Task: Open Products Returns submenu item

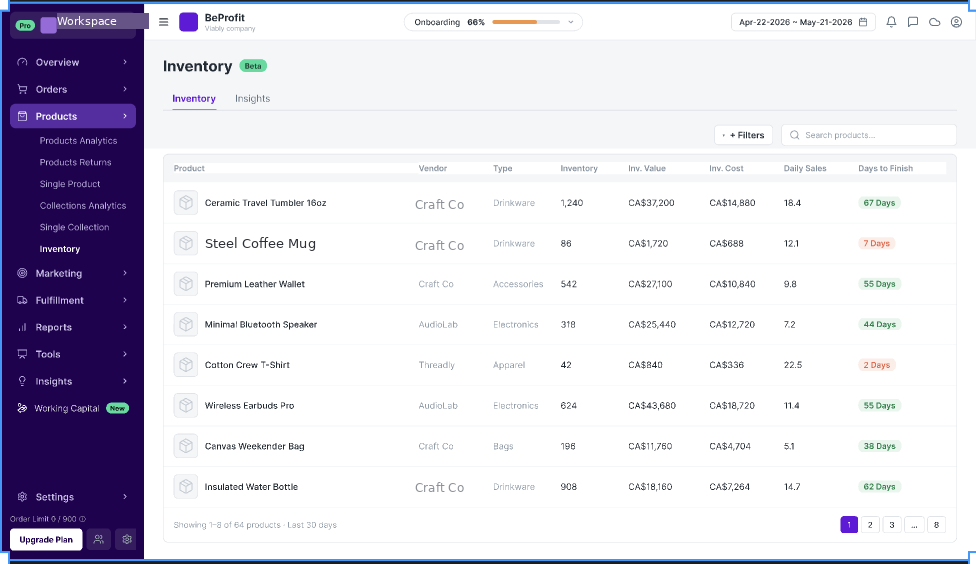Action: tap(75, 162)
